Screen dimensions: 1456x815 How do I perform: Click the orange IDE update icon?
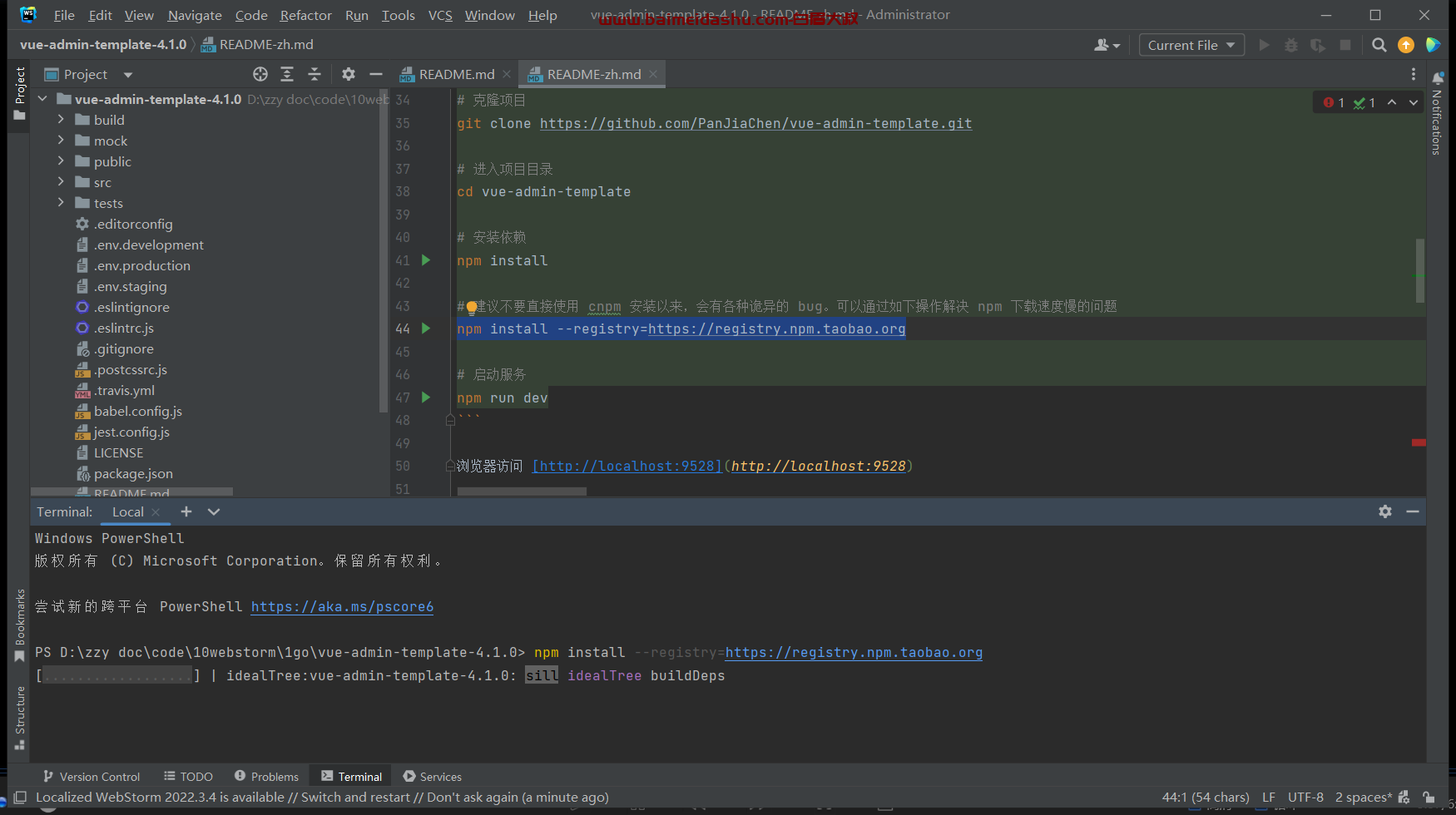pos(1406,45)
